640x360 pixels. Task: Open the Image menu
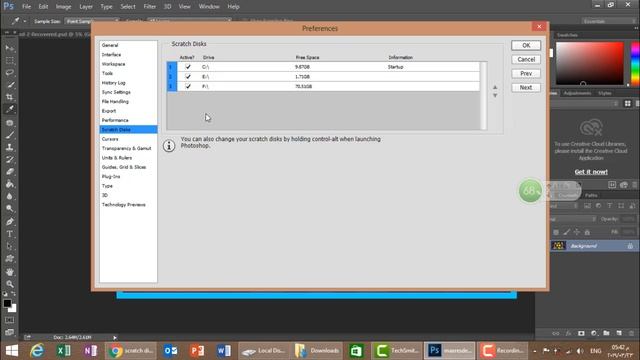[63, 7]
